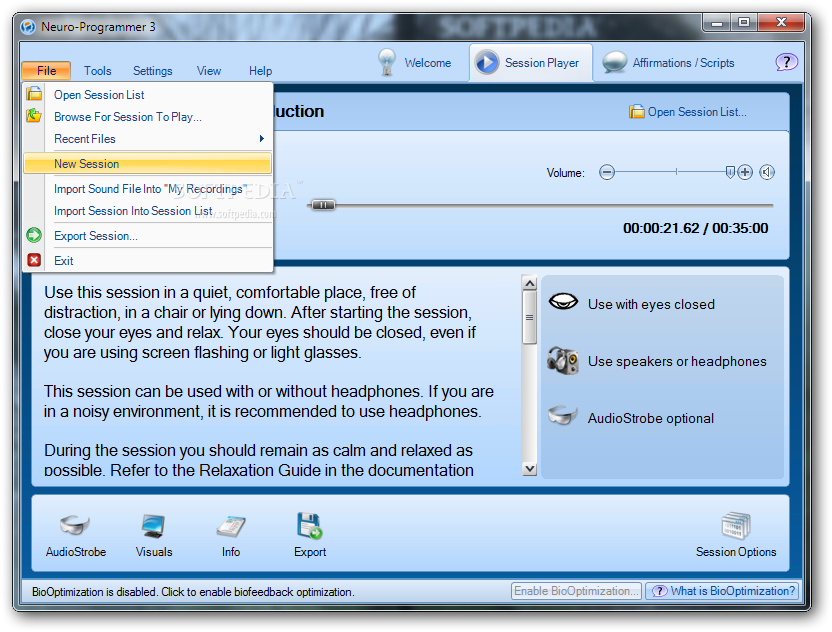The height and width of the screenshot is (632, 832).
Task: Open the Settings menu
Action: coord(152,71)
